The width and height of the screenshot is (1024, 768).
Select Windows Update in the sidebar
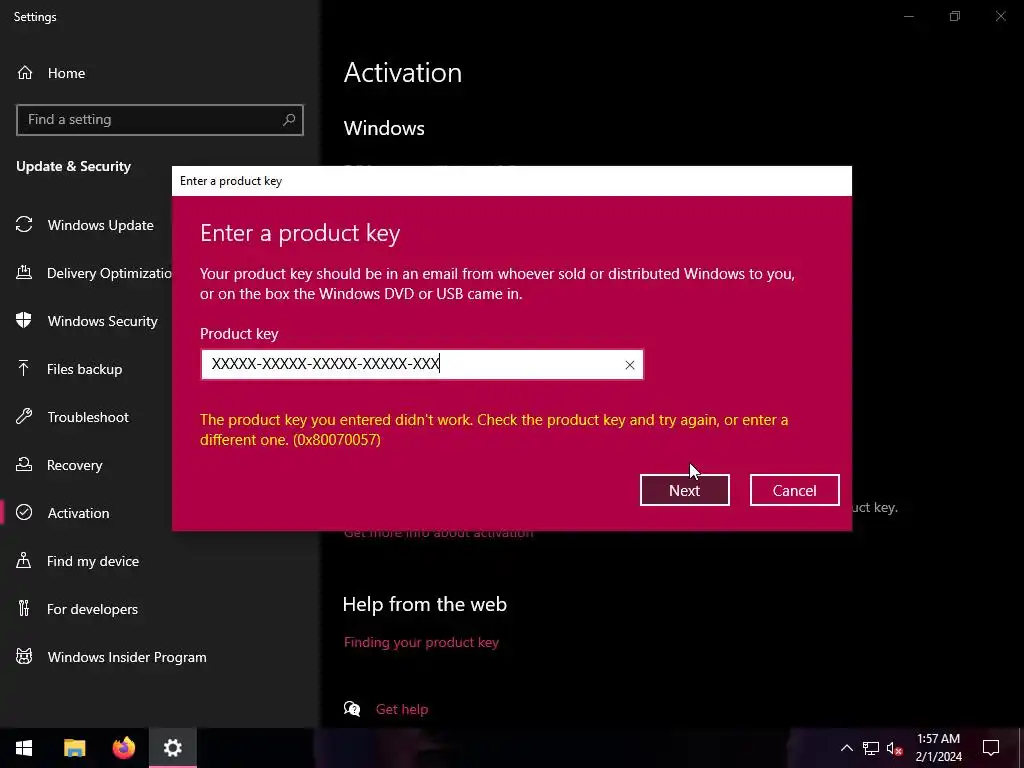pyautogui.click(x=101, y=225)
